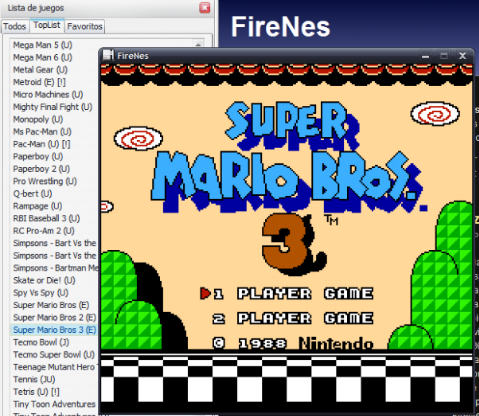This screenshot has height=416, width=479.
Task: Switch to the Favoritos tab
Action: (x=85, y=26)
